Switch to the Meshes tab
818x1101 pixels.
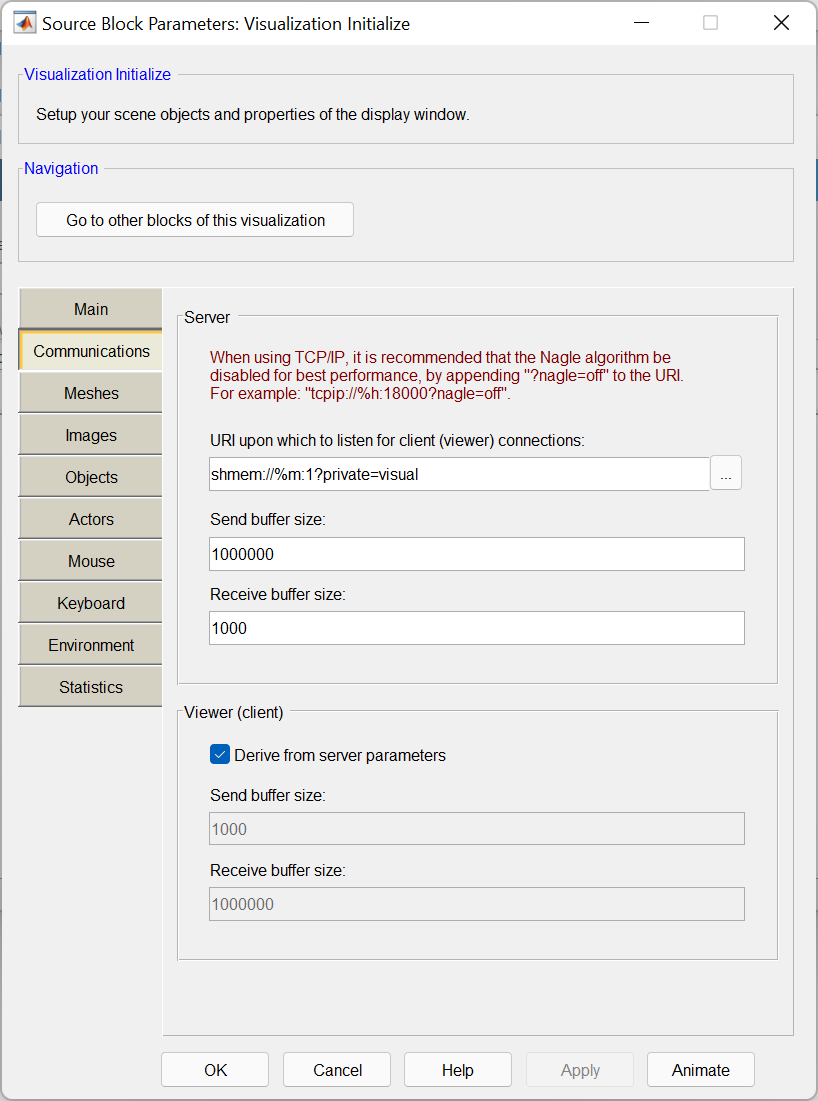coord(91,393)
